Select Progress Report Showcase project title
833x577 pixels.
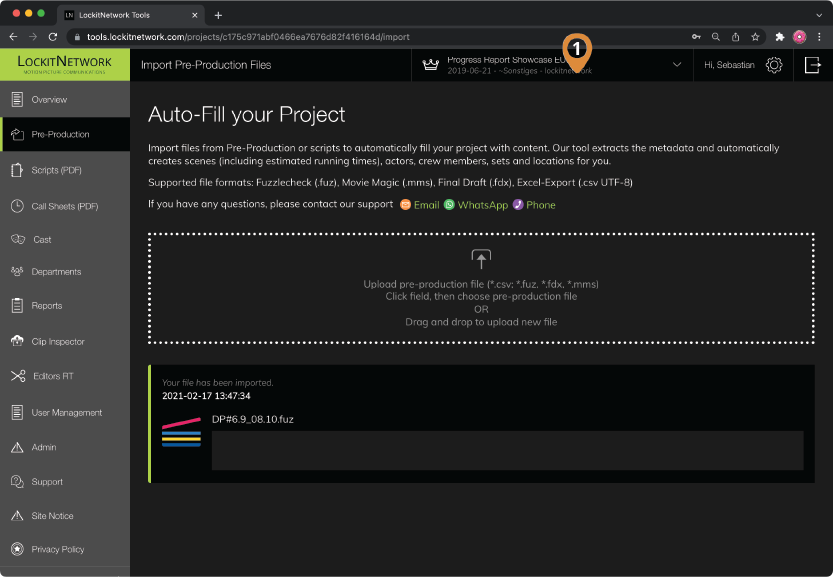coord(506,60)
